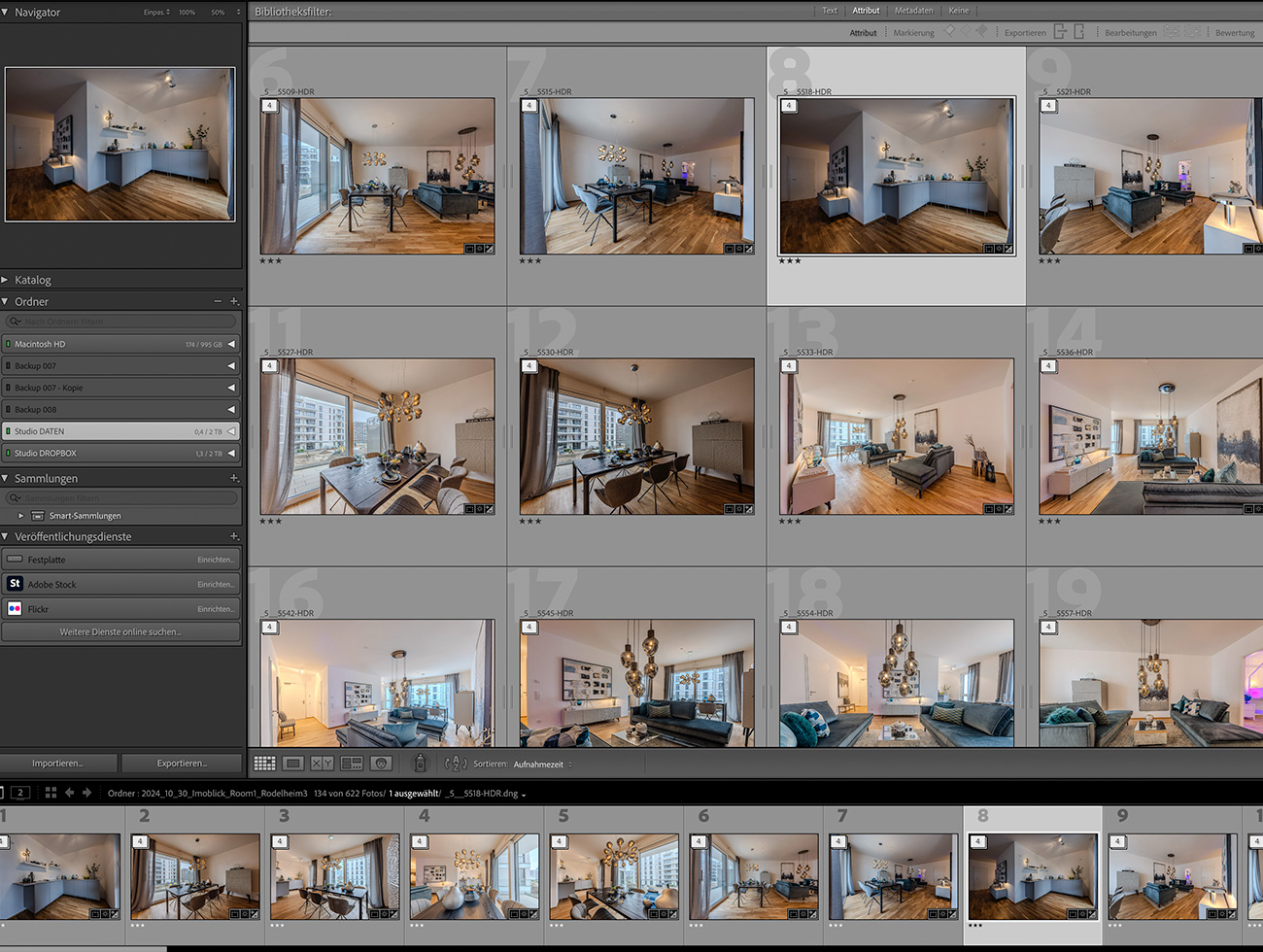Screen dimensions: 1263x952
Task: Click the Flickr publish service icon
Action: tap(15, 608)
